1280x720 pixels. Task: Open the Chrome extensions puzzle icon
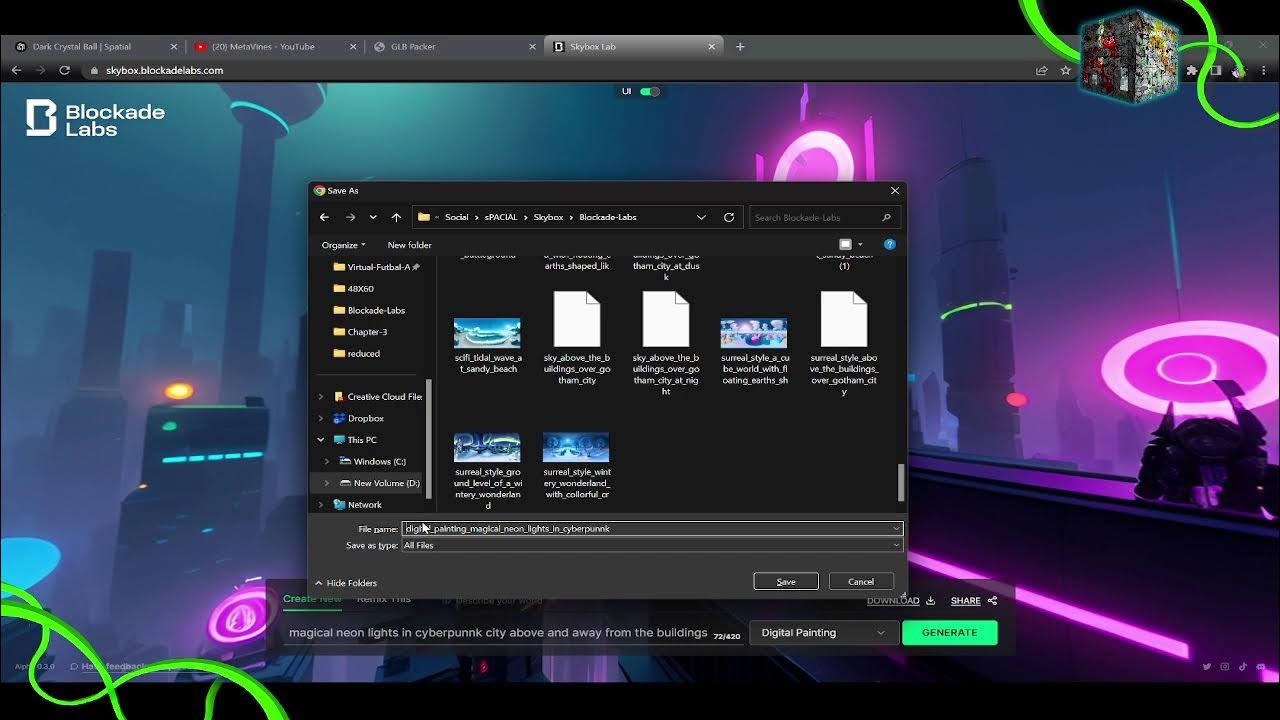1192,70
